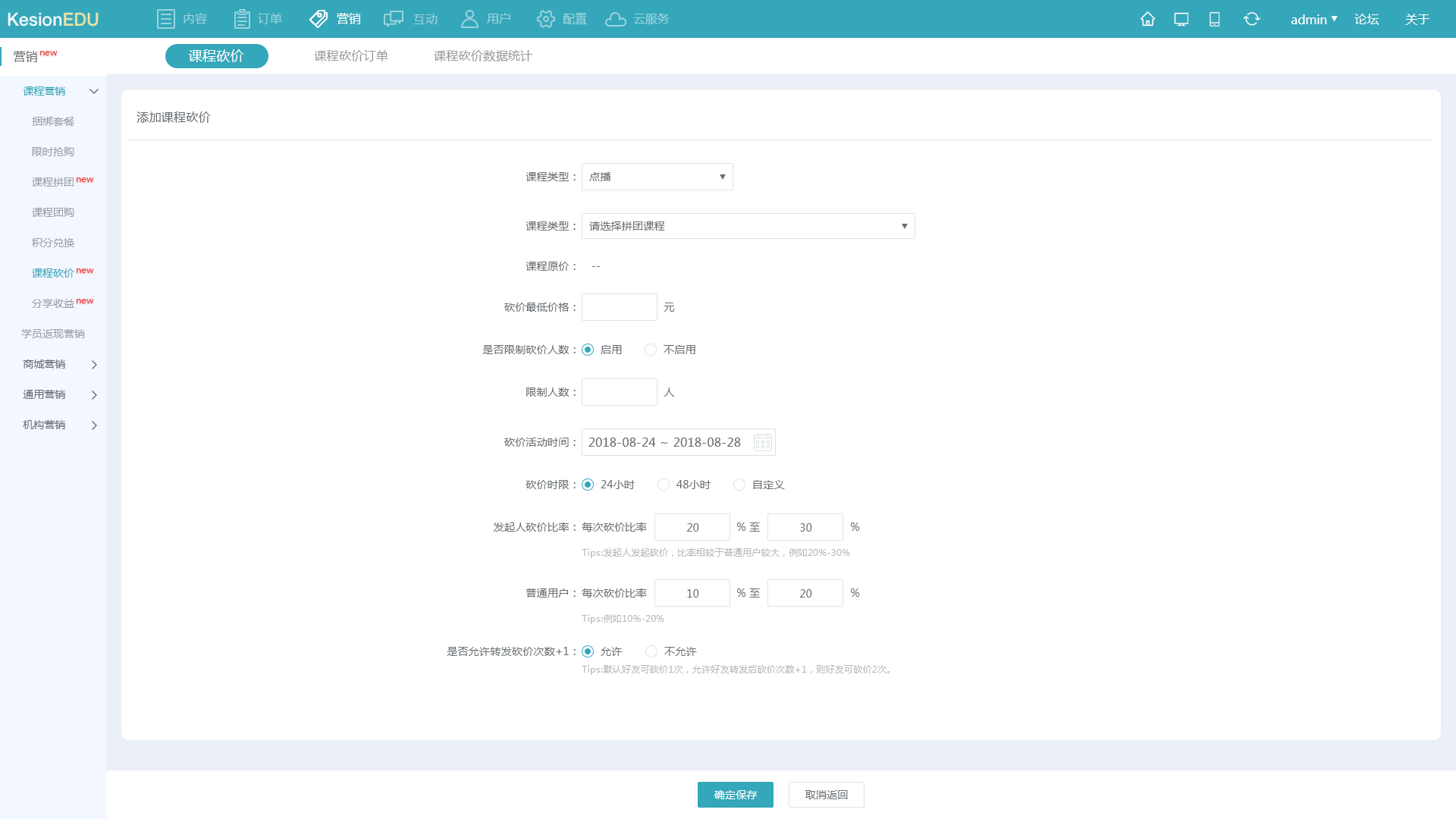1456x819 pixels.
Task: Click the refresh sync icon
Action: [x=1251, y=19]
